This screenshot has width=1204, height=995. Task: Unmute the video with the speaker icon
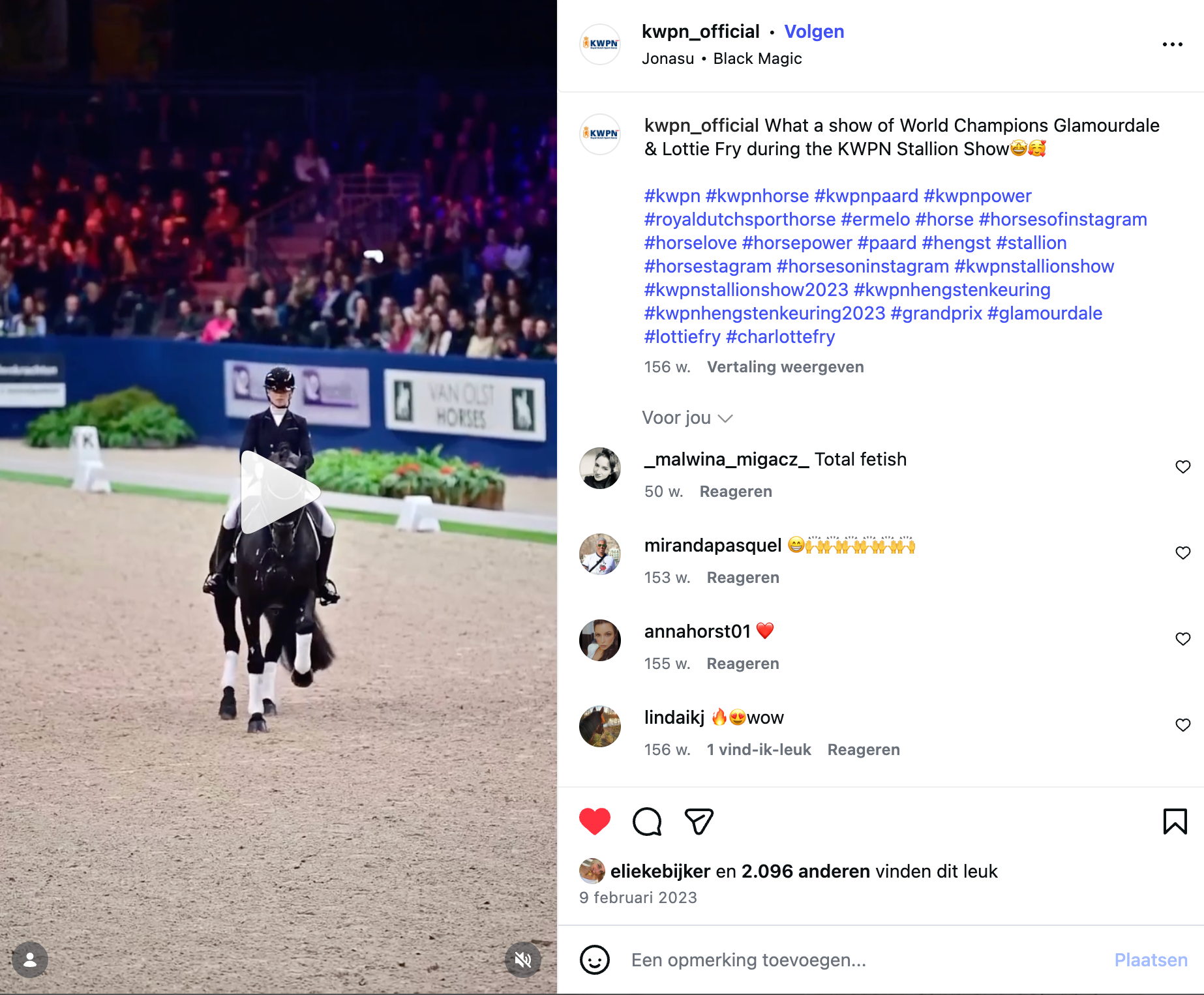(523, 960)
